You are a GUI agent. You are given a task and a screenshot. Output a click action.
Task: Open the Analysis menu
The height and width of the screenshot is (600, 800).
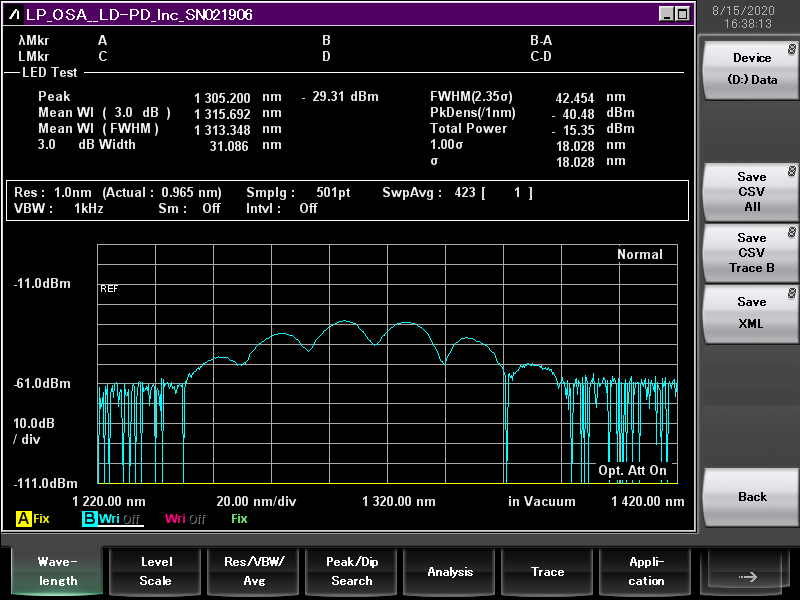pos(450,571)
